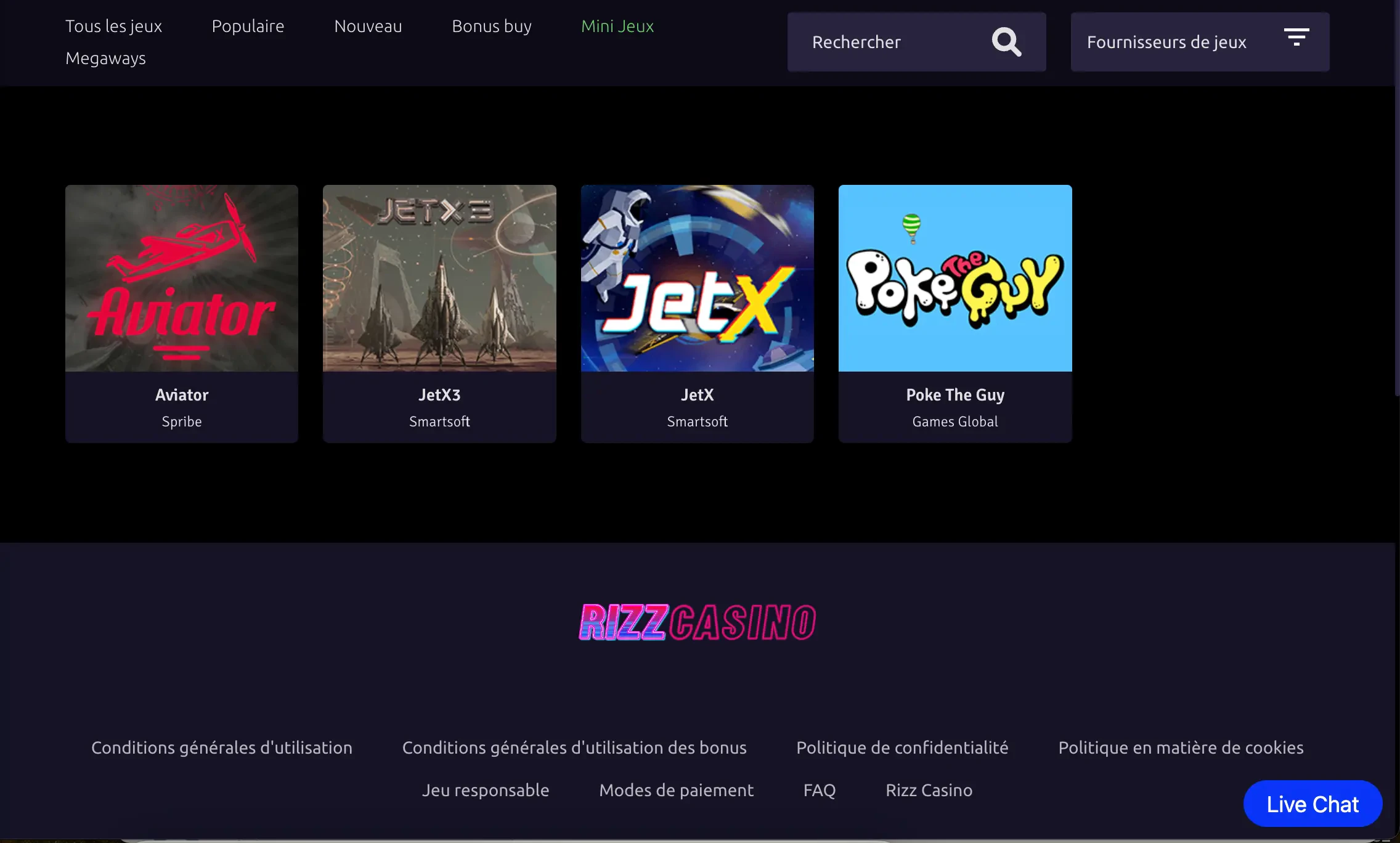Open the FAQ footer link
The width and height of the screenshot is (1400, 843).
click(819, 790)
